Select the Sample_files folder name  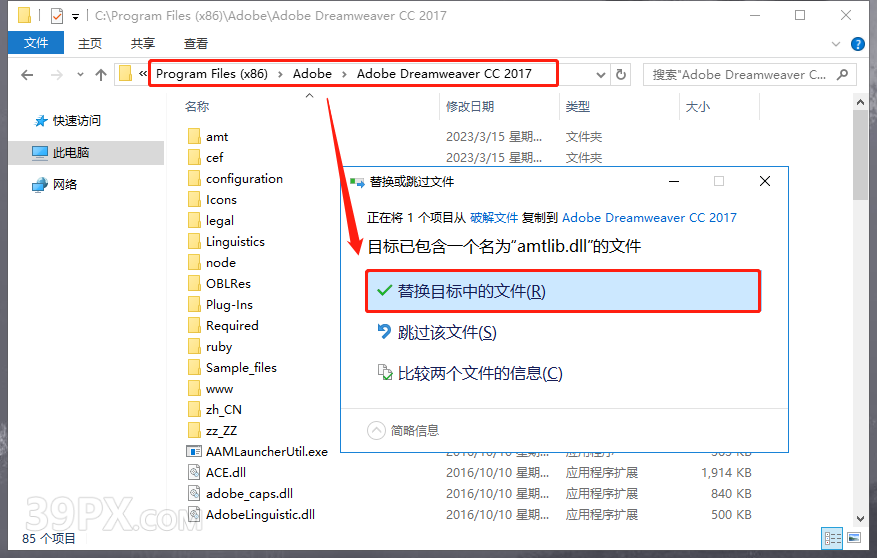[241, 367]
